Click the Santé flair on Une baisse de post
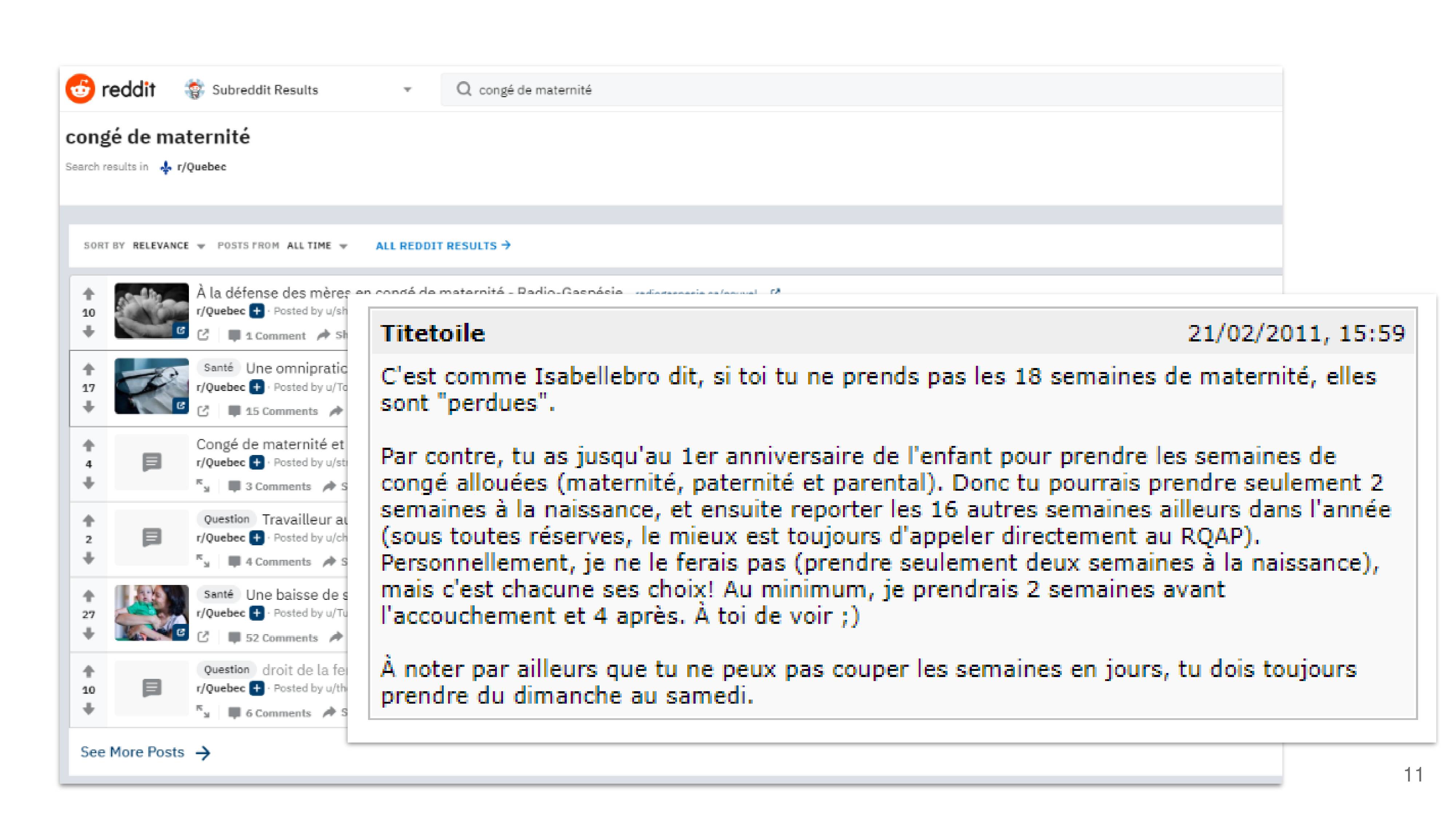The width and height of the screenshot is (1456, 819). coord(218,594)
